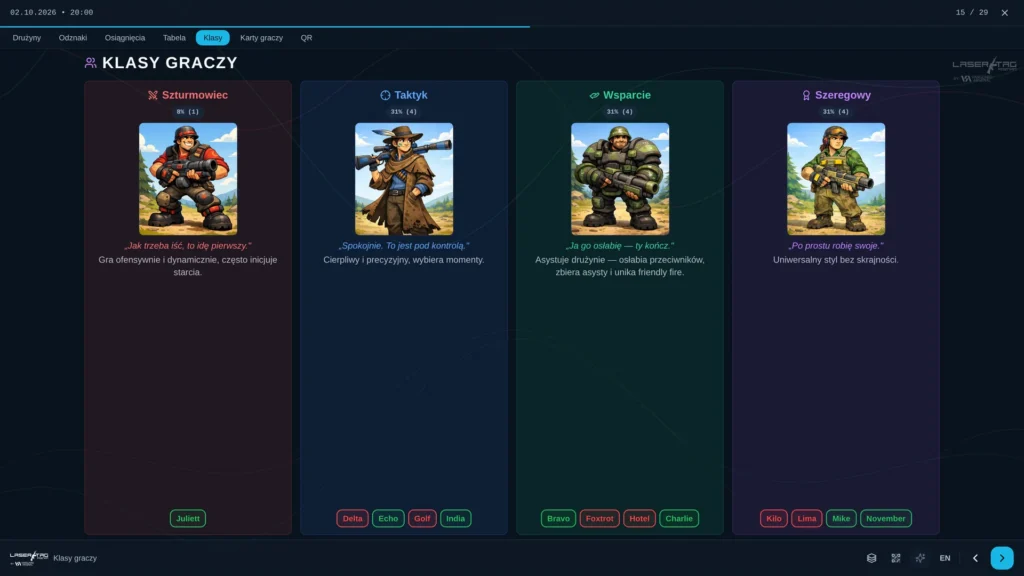Open the Szturmowiec character portrait

(x=188, y=179)
